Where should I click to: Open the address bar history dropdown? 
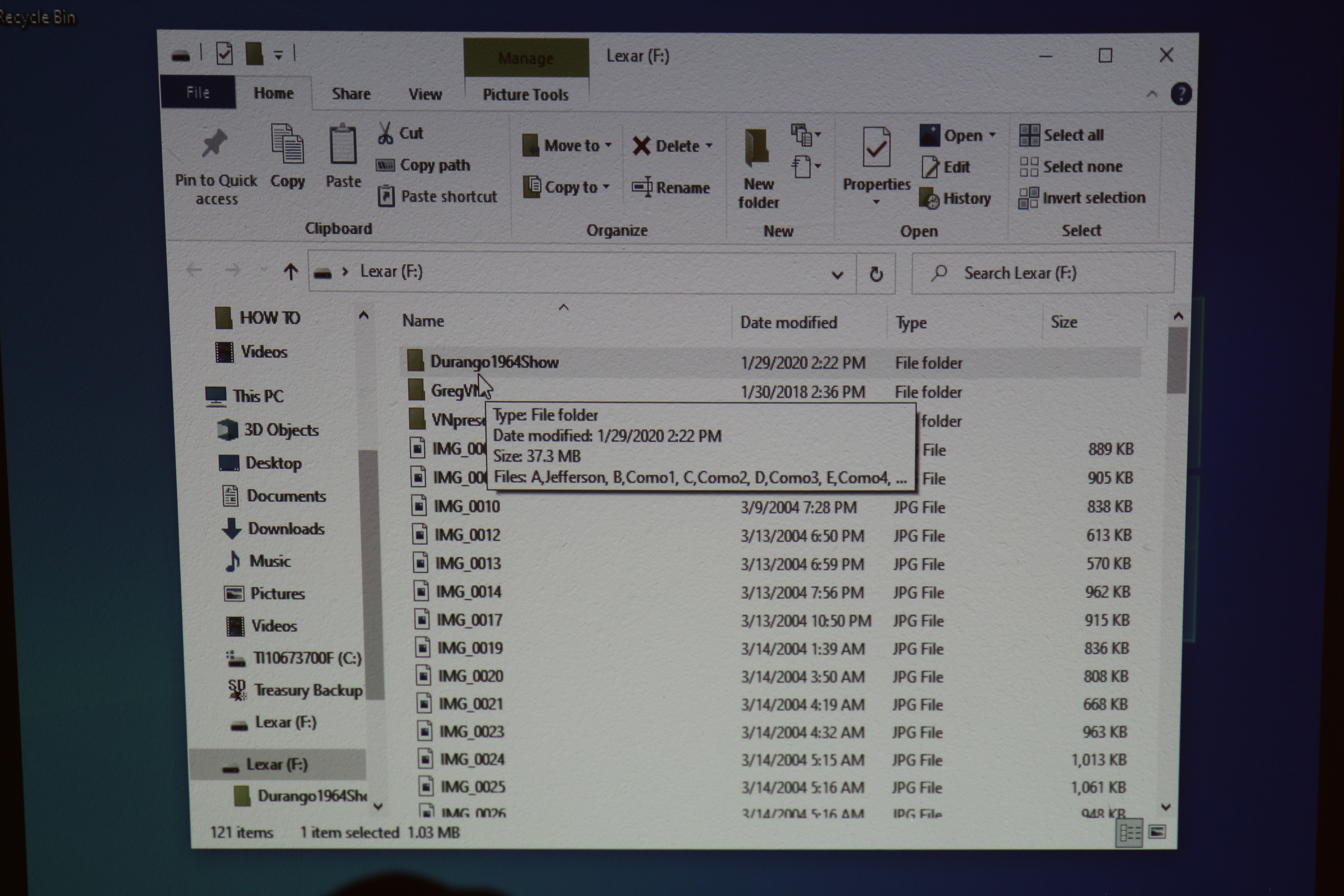837,275
